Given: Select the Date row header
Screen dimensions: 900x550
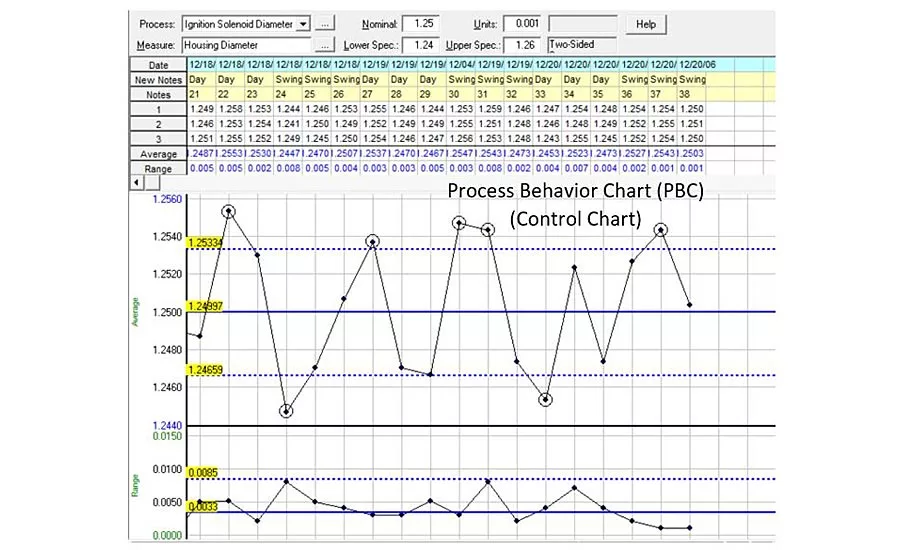Looking at the screenshot, I should (x=158, y=65).
